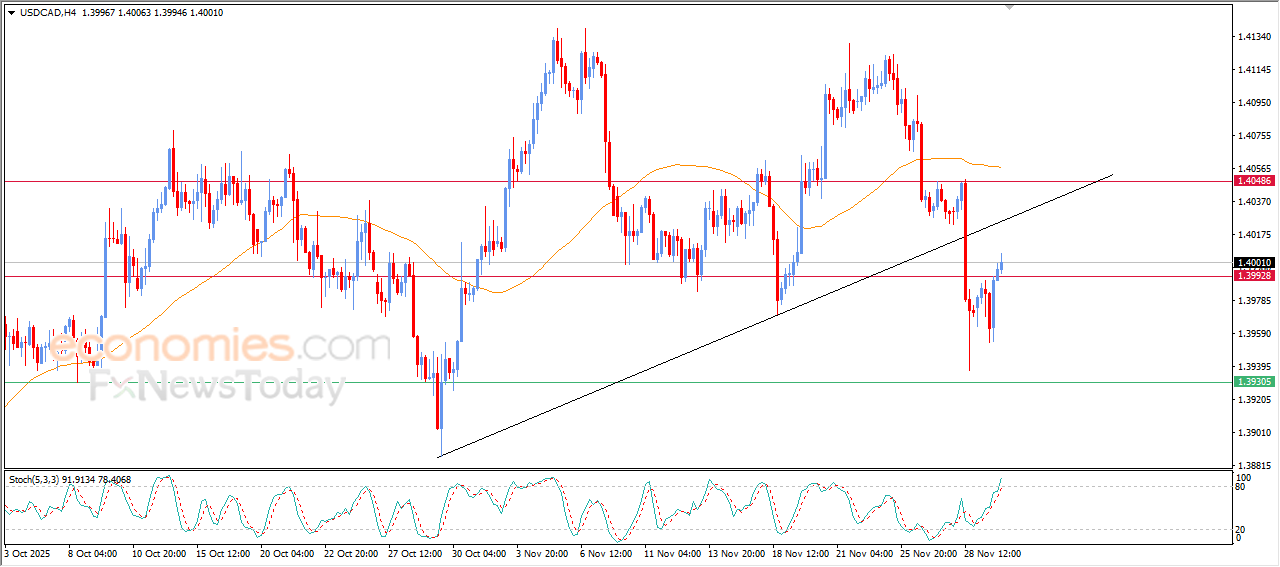Image resolution: width=1280 pixels, height=567 pixels.
Task: Click the 1.40370 price scale label
Action: point(1254,202)
